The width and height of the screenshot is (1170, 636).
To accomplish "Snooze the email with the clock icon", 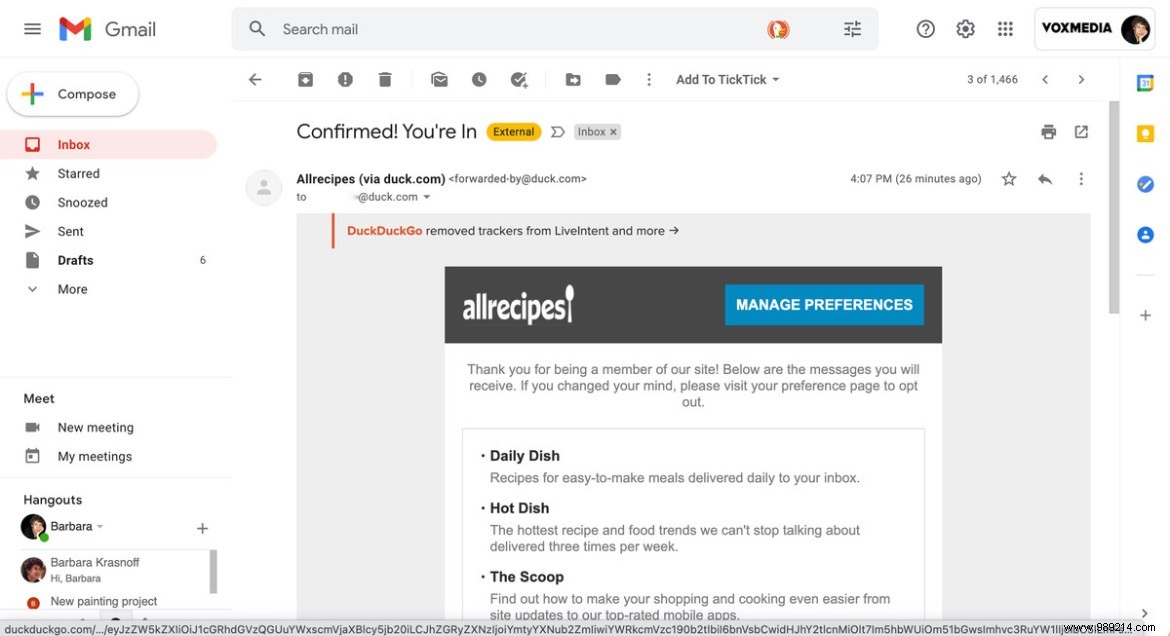I will (479, 79).
